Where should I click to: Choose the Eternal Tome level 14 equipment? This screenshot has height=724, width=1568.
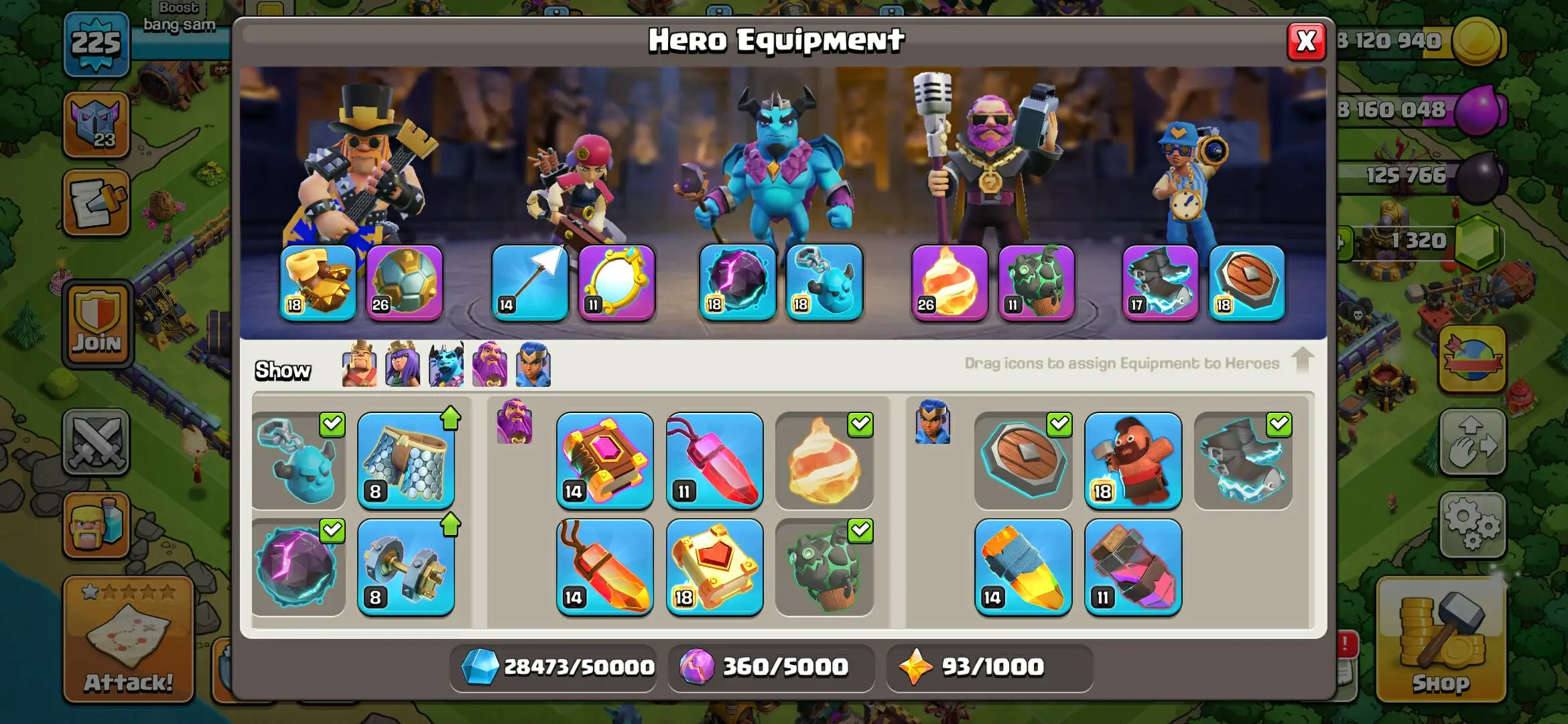pyautogui.click(x=604, y=461)
